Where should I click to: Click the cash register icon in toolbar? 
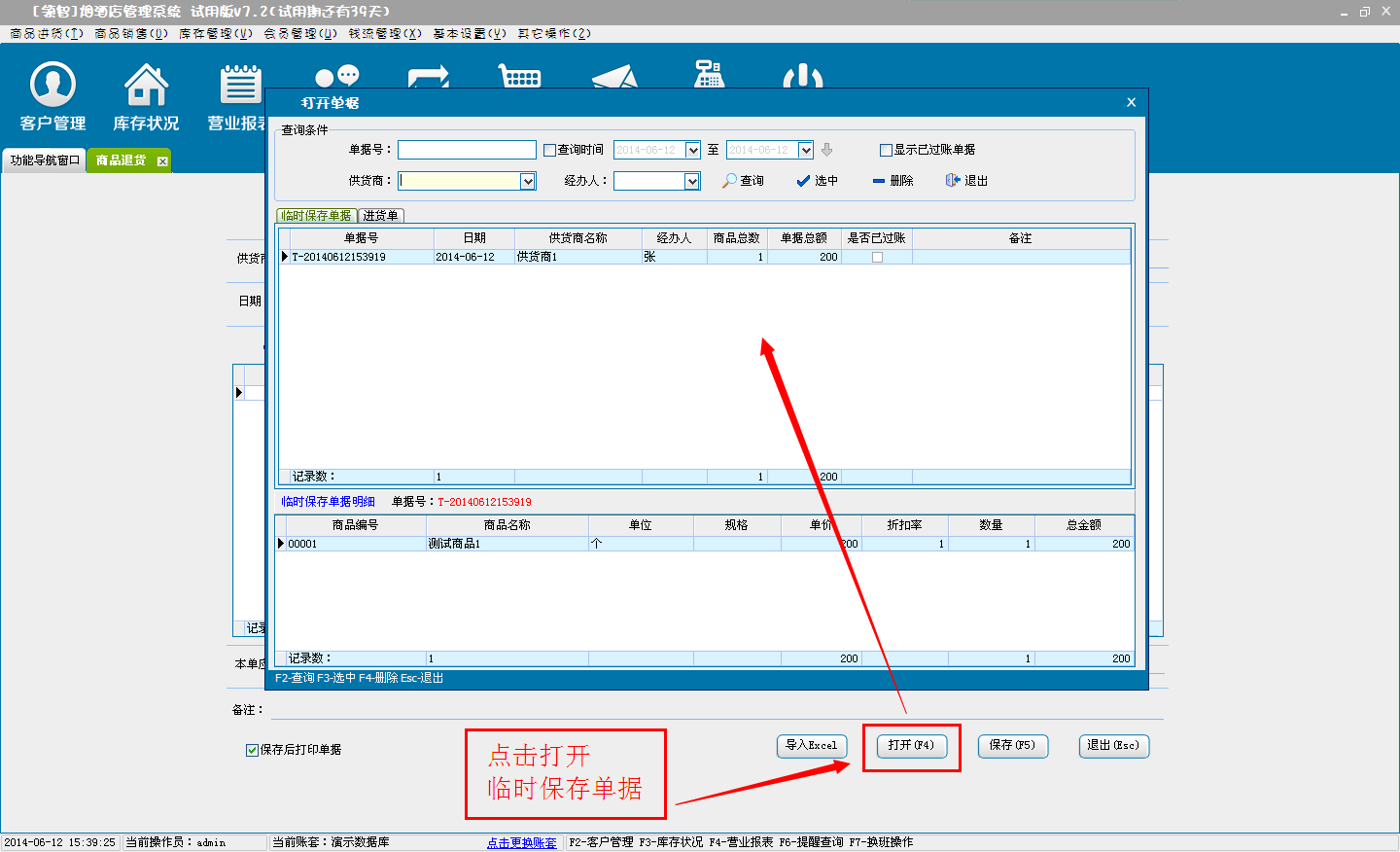pos(709,75)
